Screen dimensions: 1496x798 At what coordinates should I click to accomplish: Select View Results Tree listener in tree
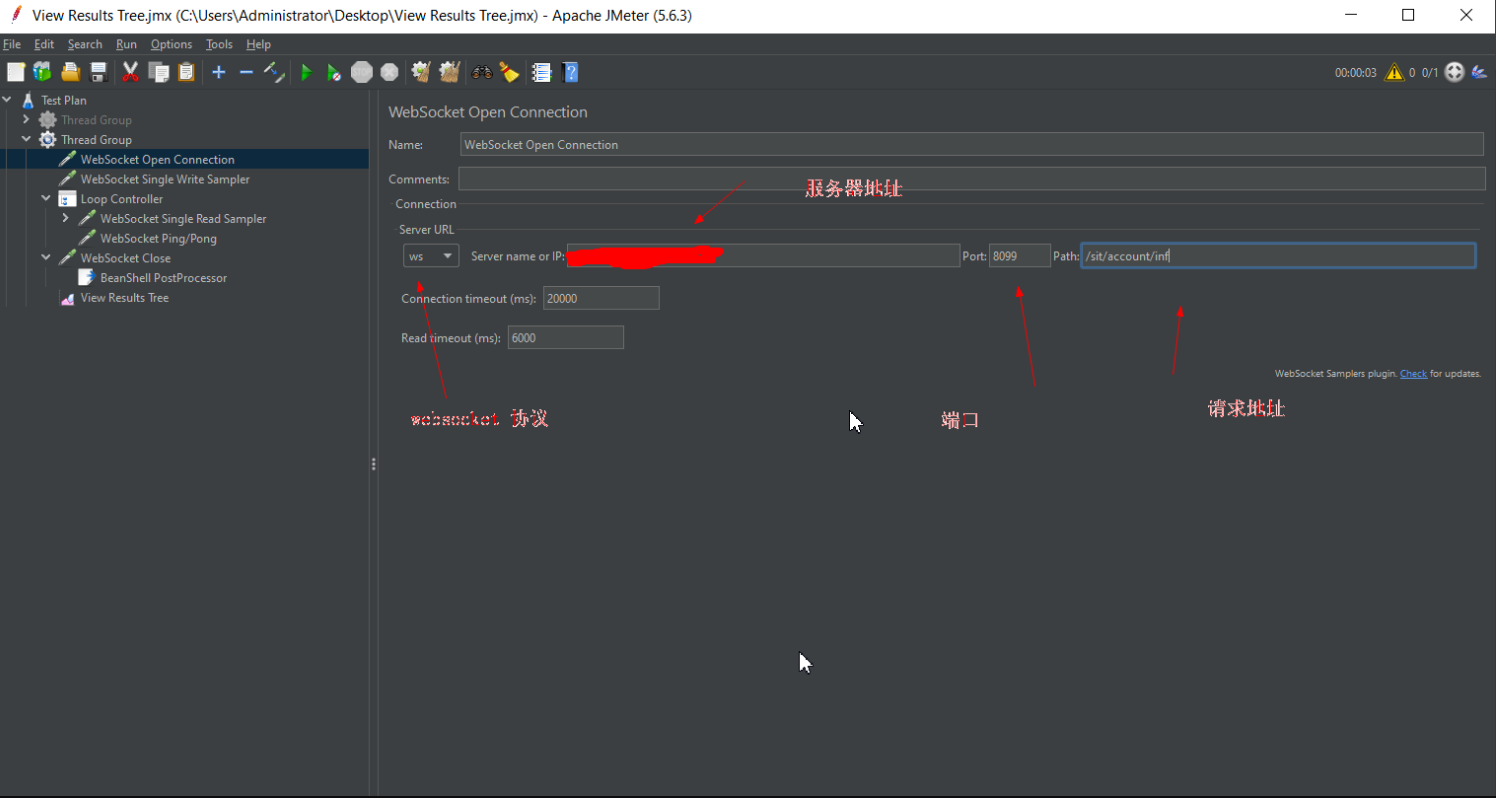point(124,298)
